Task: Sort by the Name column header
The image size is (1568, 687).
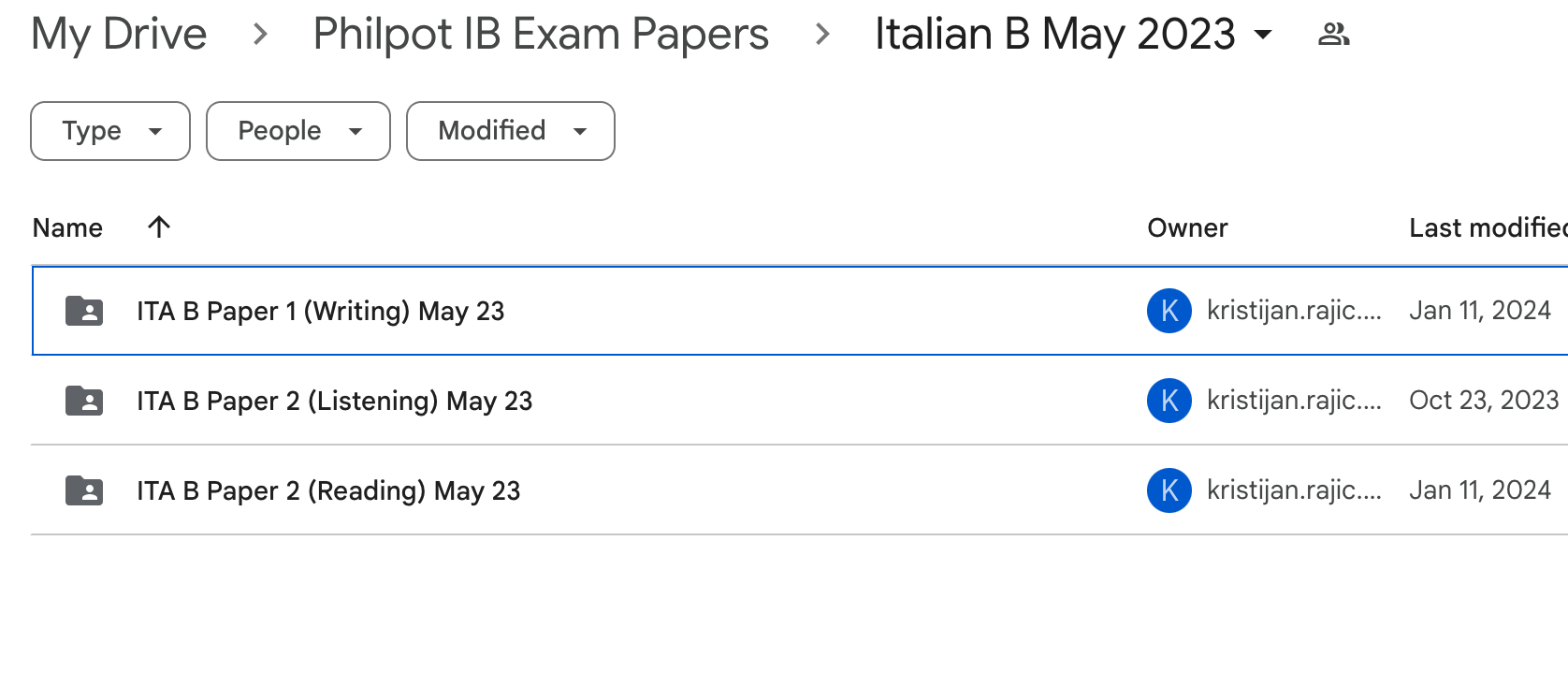Action: tap(67, 227)
